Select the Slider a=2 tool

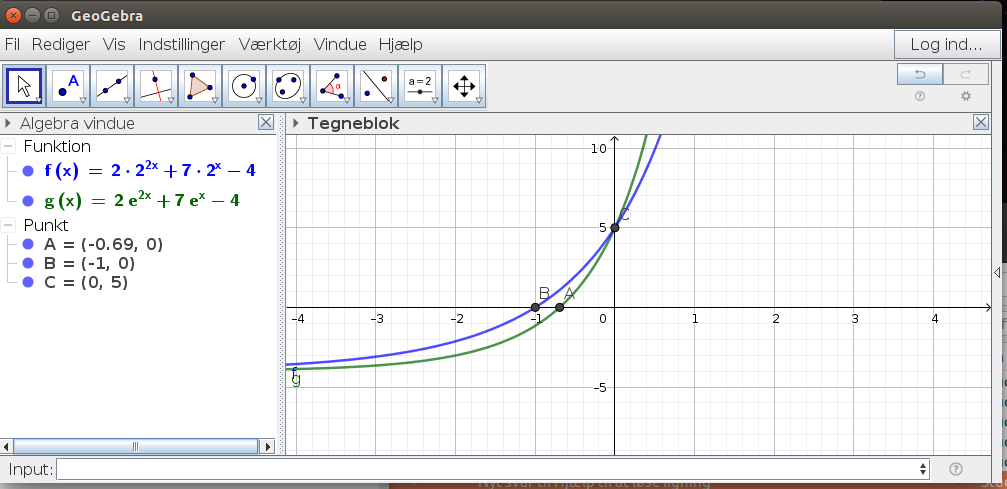pyautogui.click(x=420, y=86)
